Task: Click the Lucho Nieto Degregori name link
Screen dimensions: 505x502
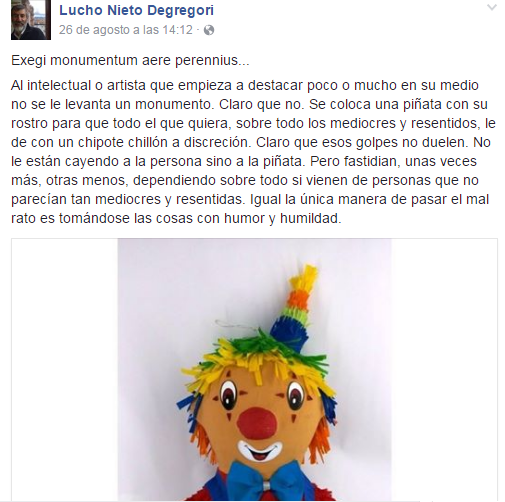Action: tap(136, 10)
